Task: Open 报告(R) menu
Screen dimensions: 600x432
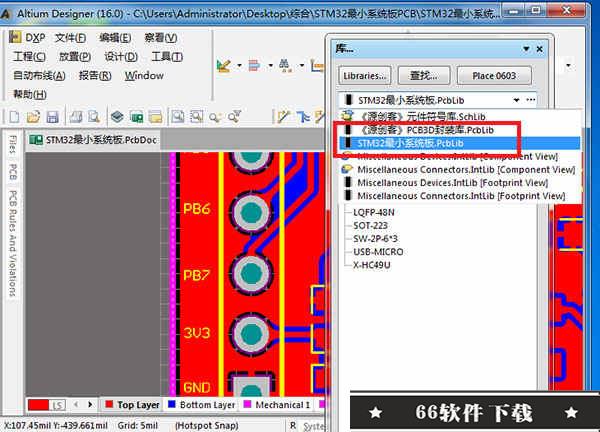Action: tap(95, 75)
